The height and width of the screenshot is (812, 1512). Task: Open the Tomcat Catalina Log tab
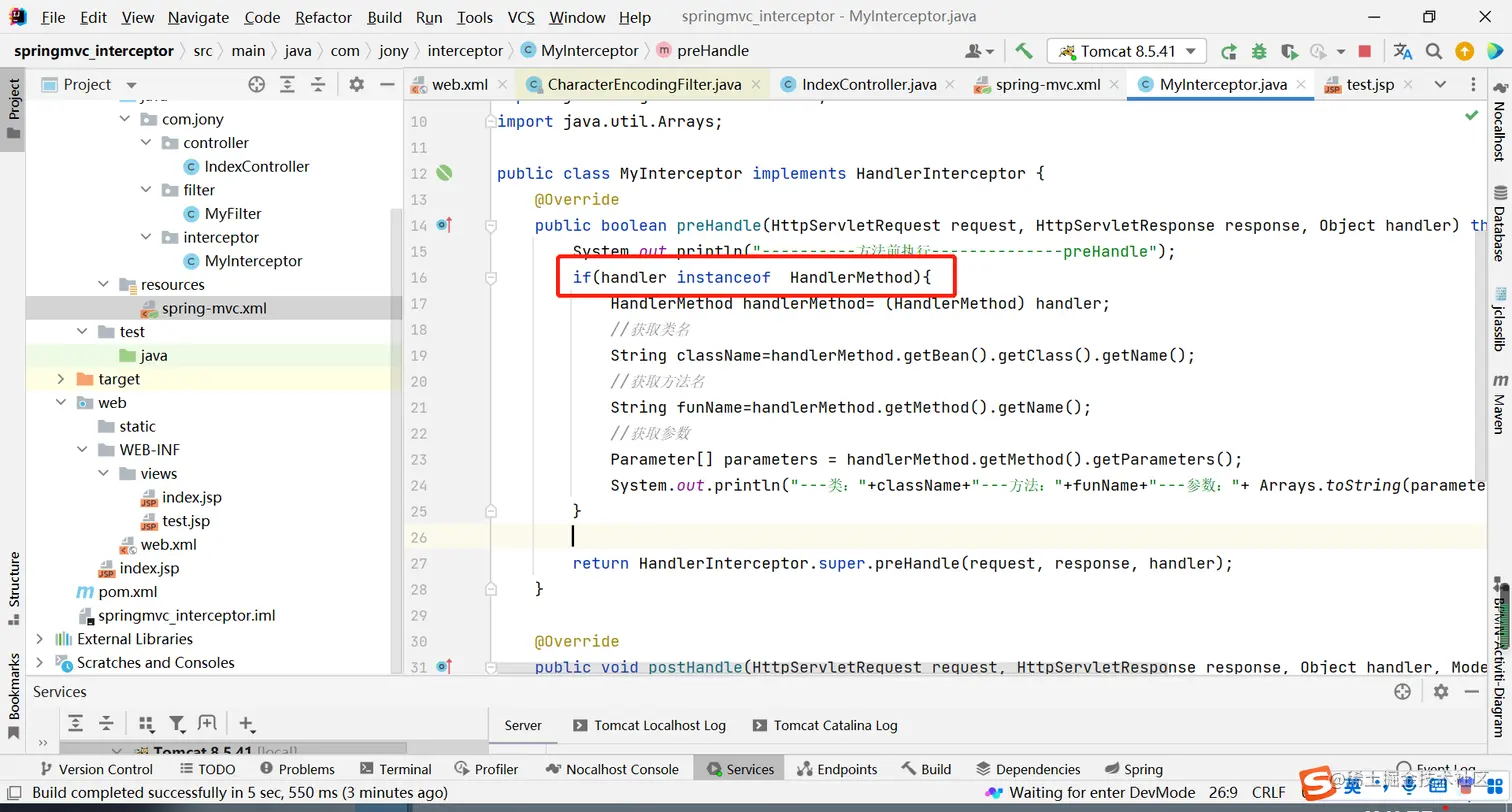point(824,725)
